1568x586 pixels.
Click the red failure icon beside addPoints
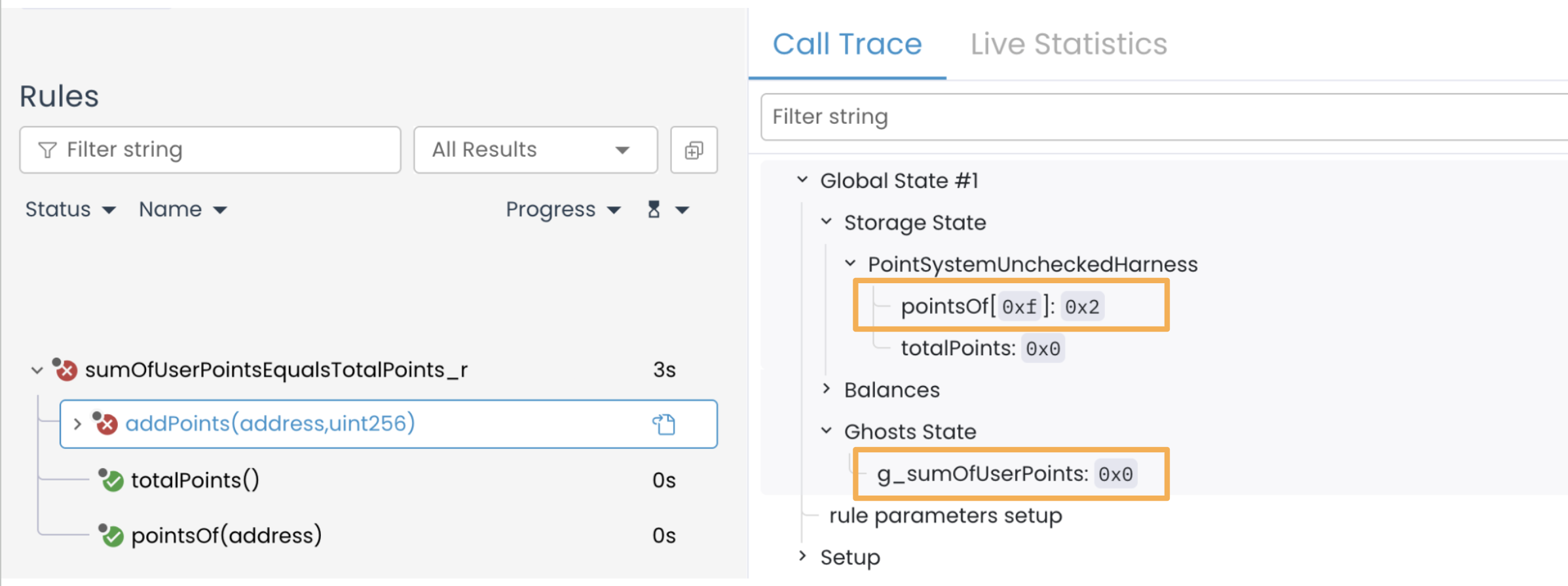pyautogui.click(x=105, y=423)
